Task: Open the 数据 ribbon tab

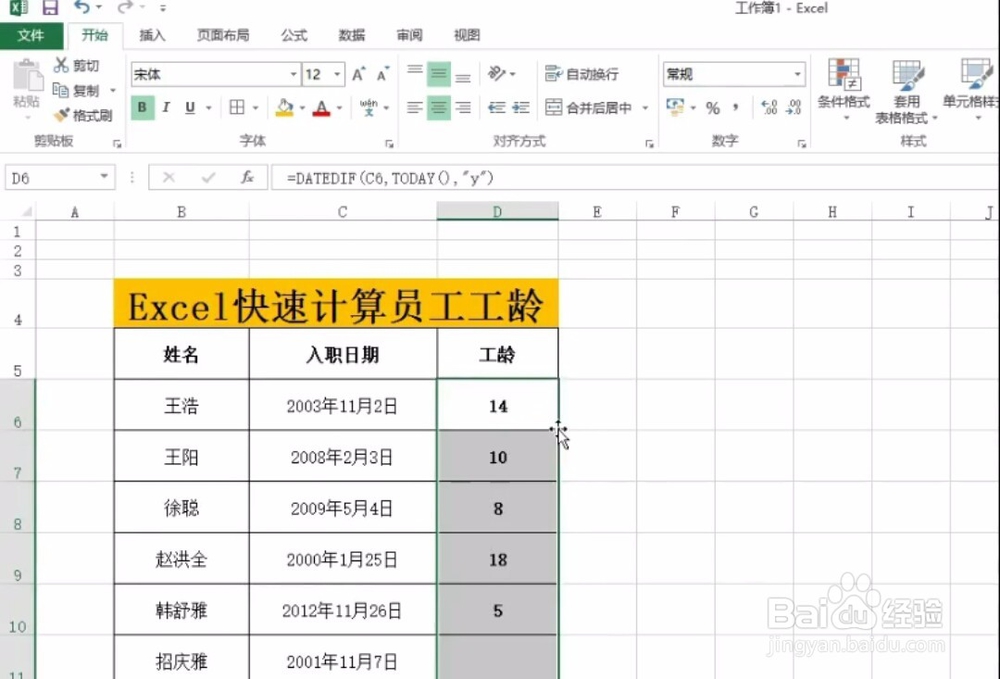Action: point(351,35)
